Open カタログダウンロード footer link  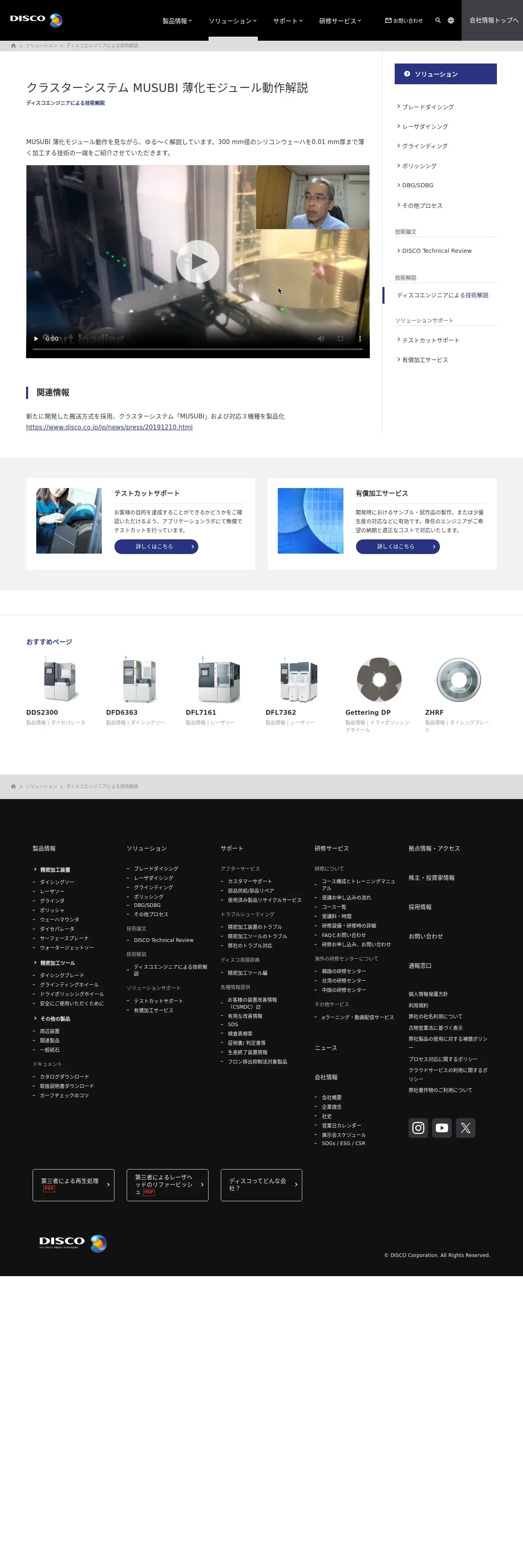point(64,1076)
